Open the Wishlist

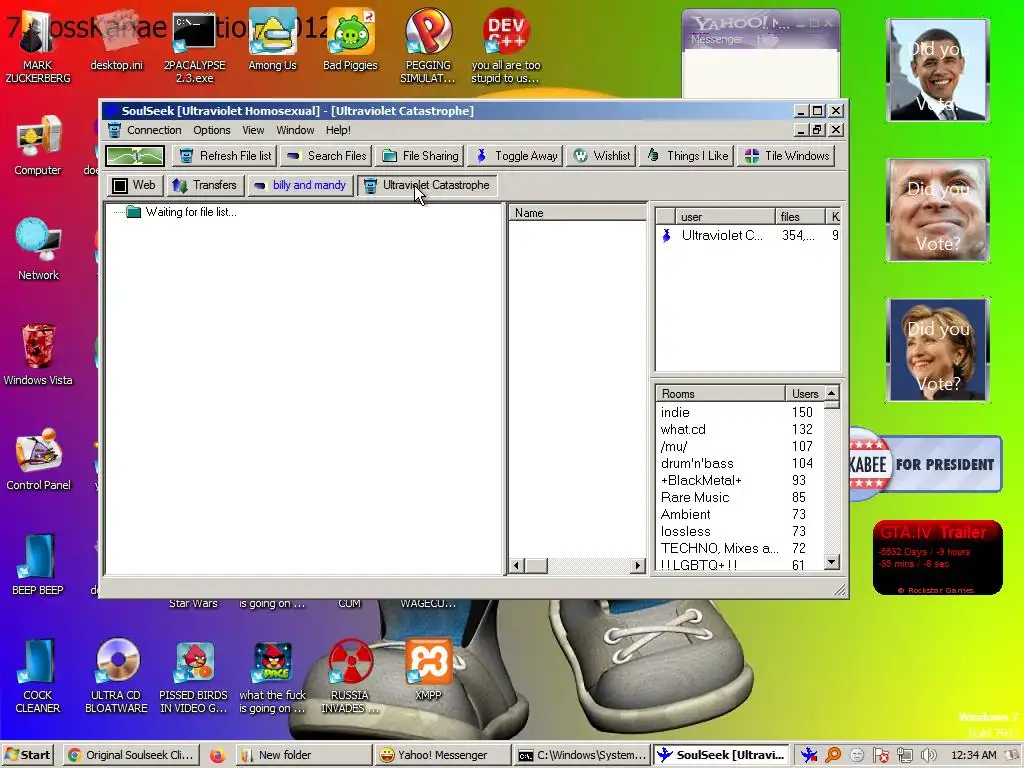[601, 156]
